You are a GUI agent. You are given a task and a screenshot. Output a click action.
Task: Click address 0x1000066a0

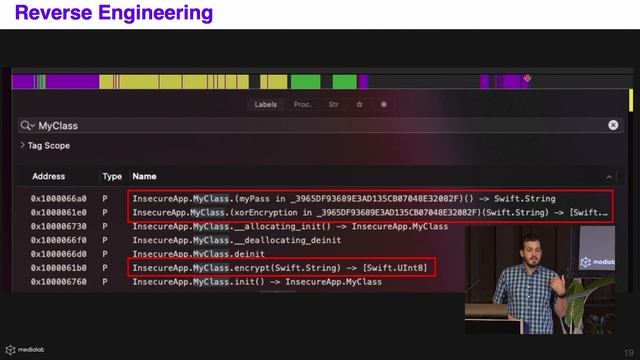59,198
